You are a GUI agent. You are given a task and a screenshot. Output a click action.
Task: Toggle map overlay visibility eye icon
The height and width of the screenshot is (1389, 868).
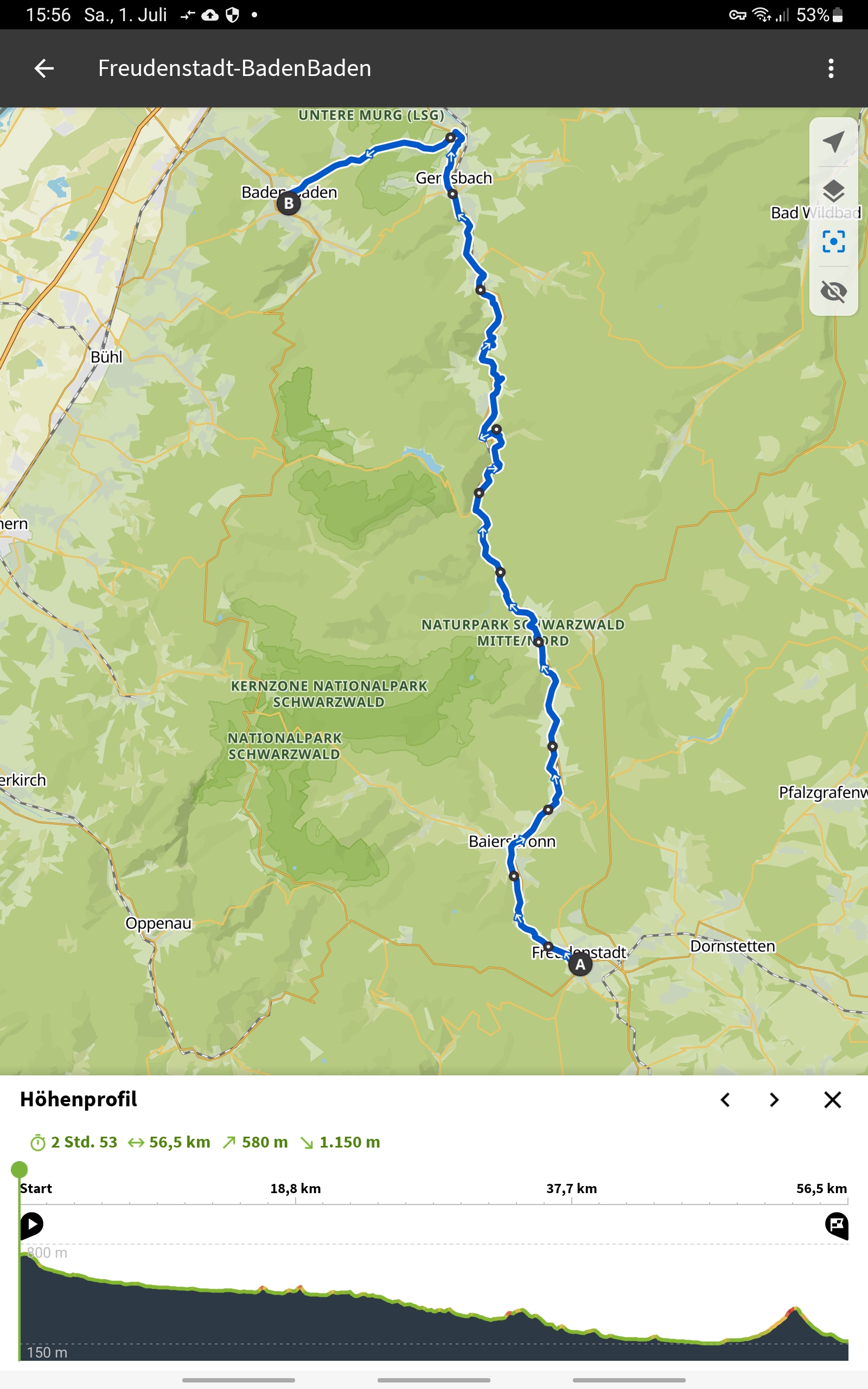pos(833,291)
